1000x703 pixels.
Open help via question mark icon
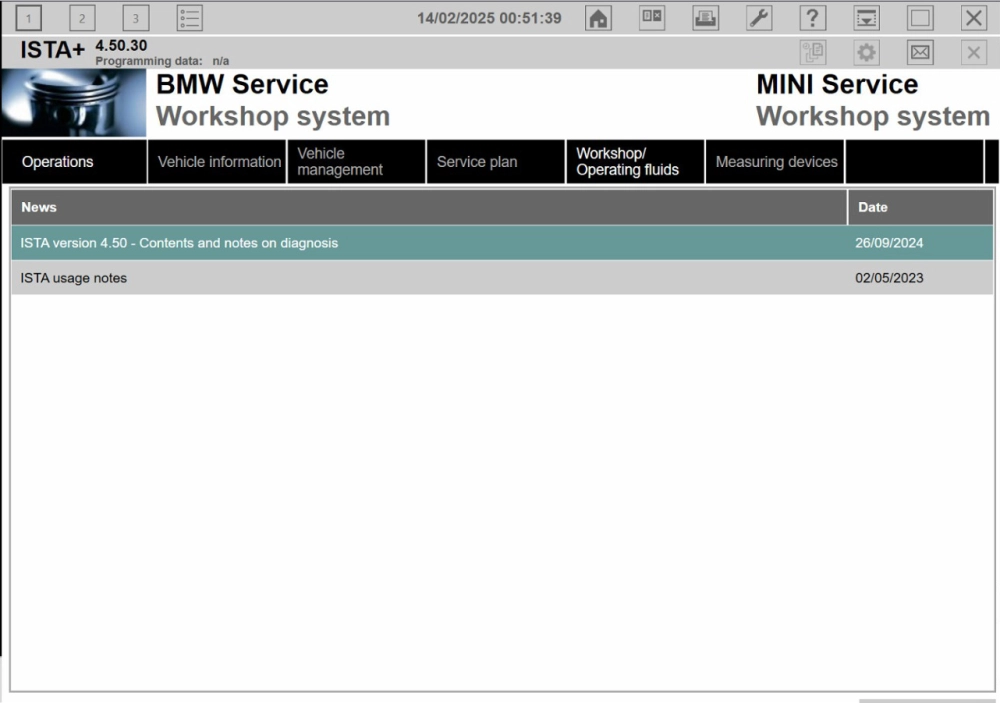tap(813, 18)
